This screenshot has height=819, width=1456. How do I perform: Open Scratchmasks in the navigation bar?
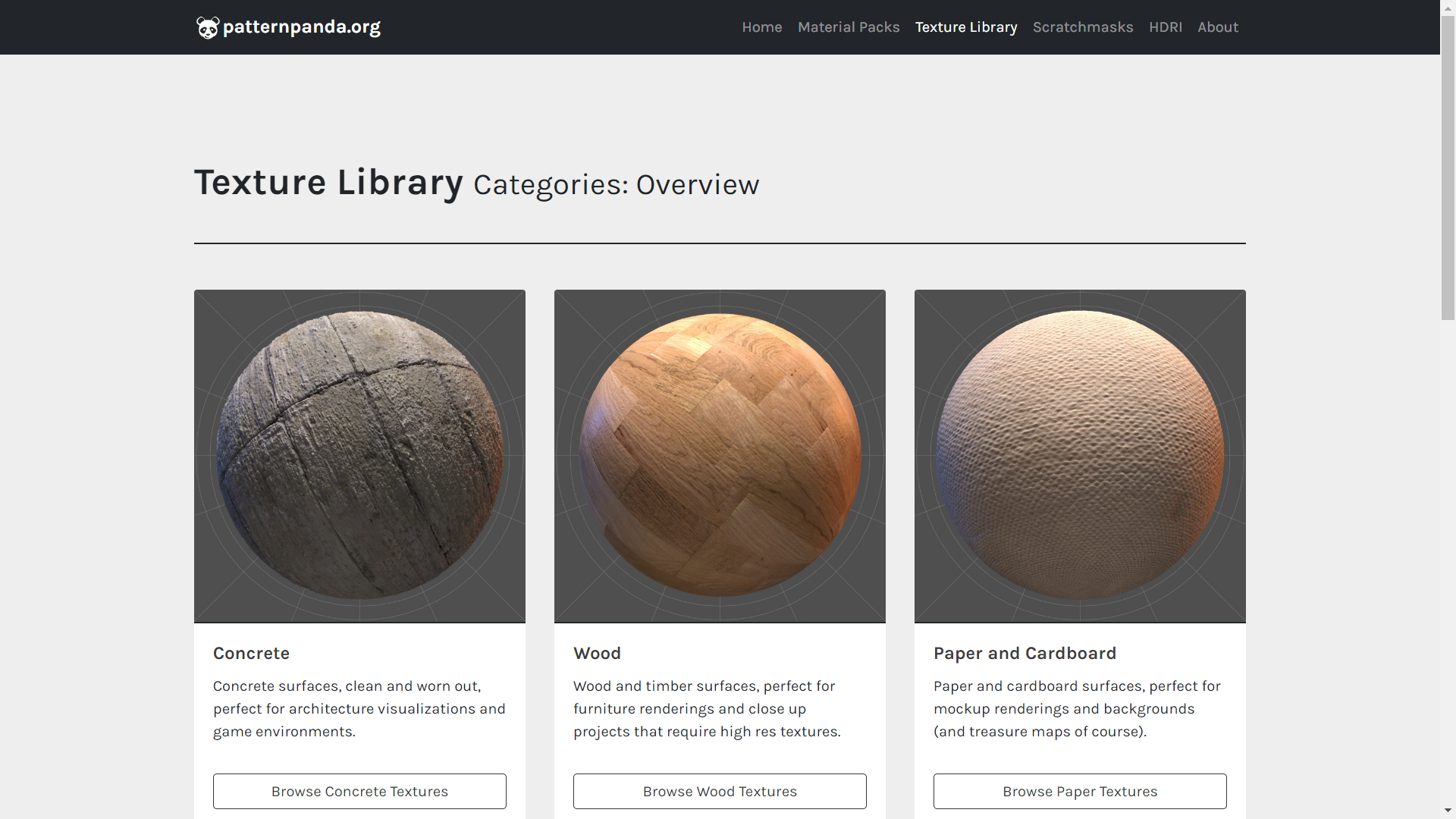coord(1083,27)
